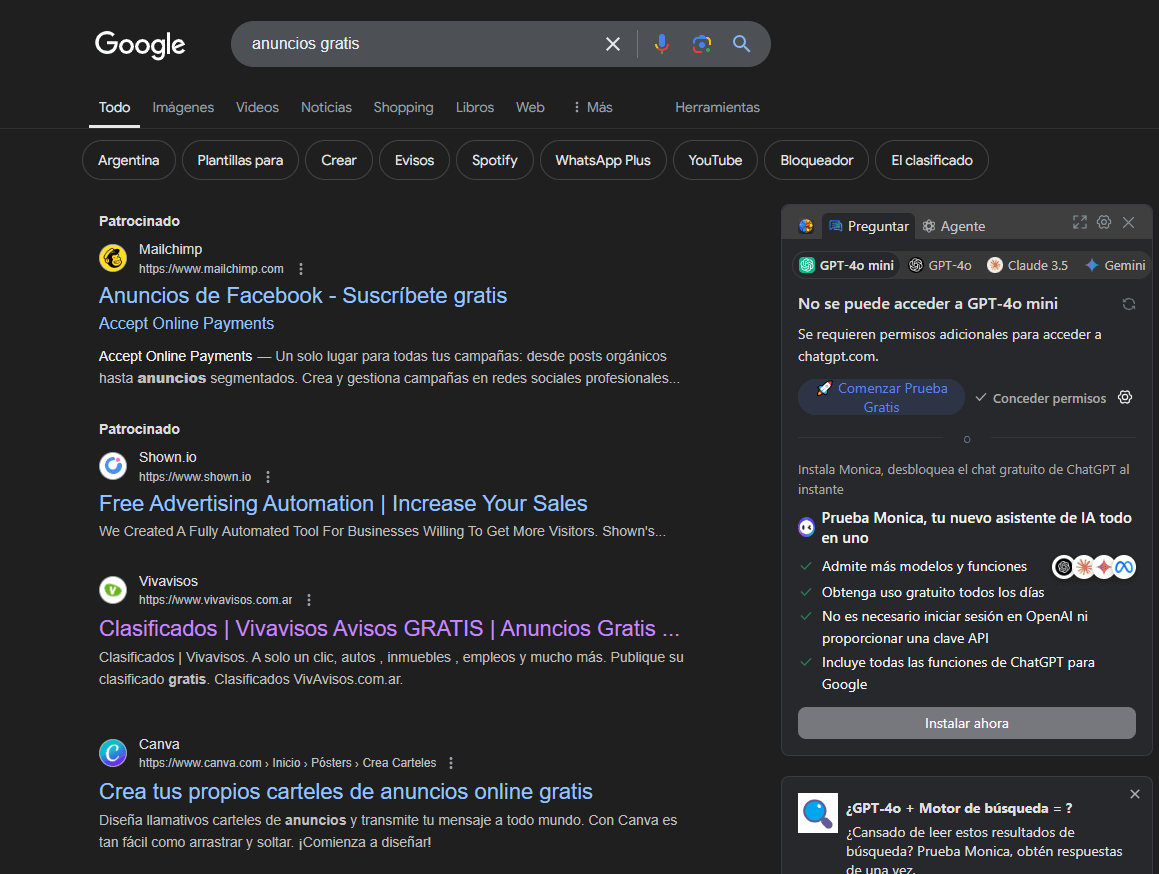
Task: Open Free Advertising Automation result
Action: coord(343,504)
